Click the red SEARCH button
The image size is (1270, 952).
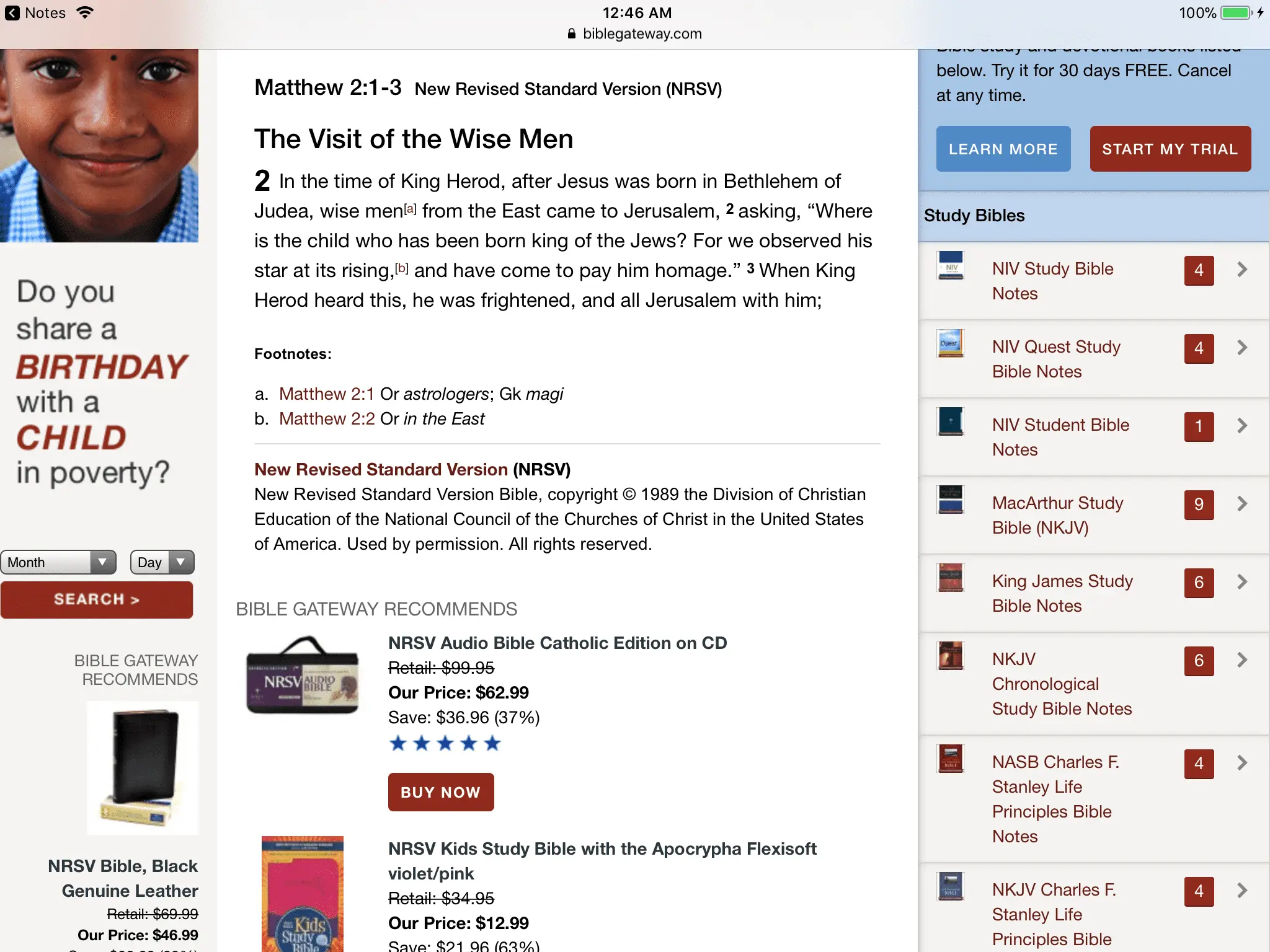[97, 599]
